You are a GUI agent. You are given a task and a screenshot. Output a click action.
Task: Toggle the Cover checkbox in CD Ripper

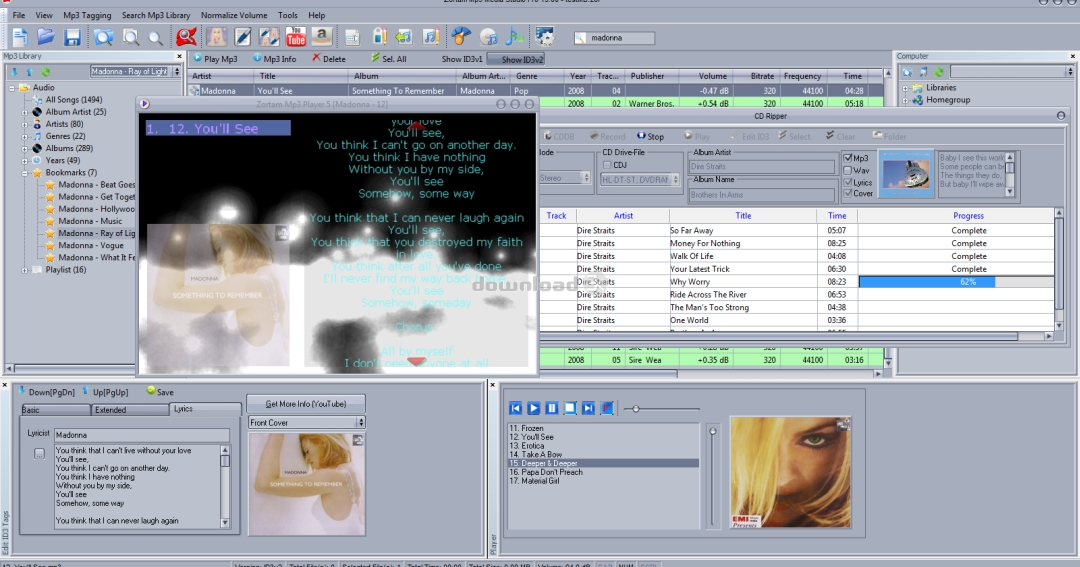click(849, 194)
